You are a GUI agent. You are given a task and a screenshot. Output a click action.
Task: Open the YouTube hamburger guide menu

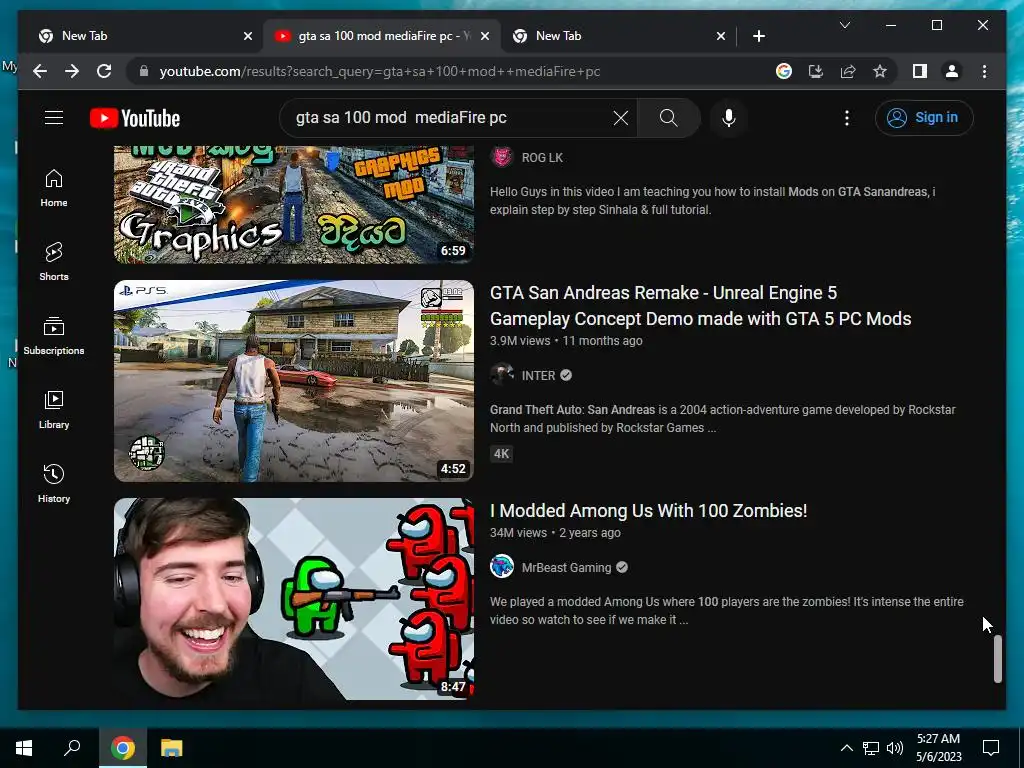[54, 118]
